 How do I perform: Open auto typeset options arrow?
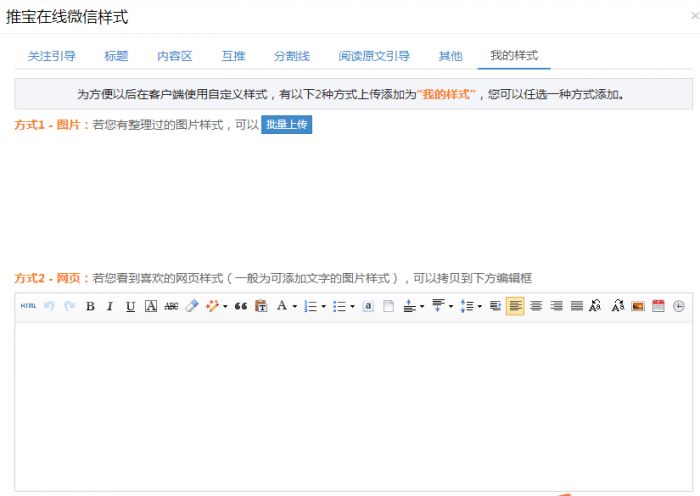click(225, 306)
